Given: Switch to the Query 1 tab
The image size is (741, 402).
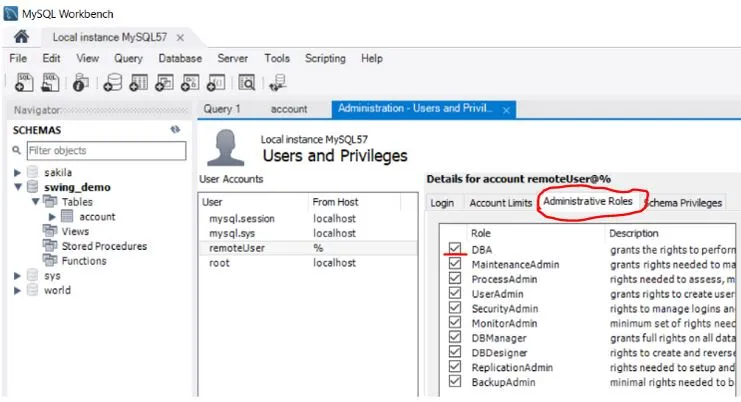Looking at the screenshot, I should click(x=222, y=109).
